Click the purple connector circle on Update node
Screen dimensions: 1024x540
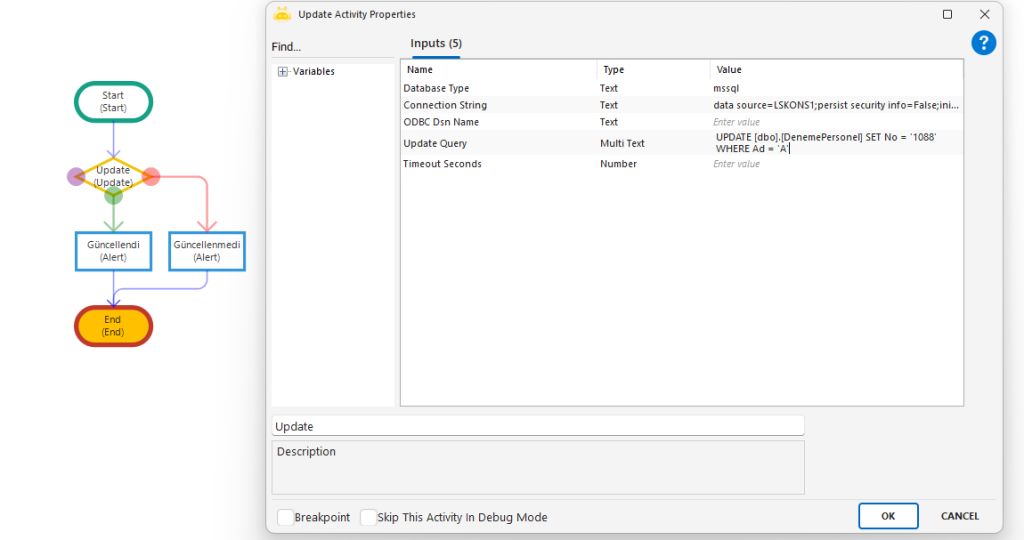76,177
